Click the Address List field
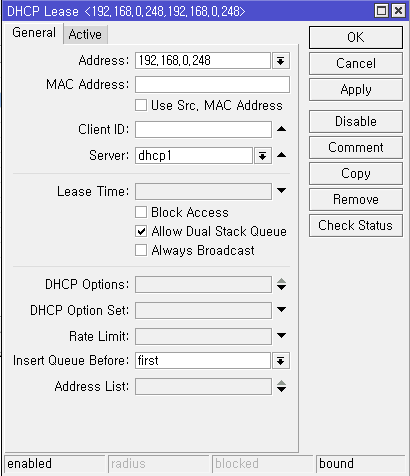Image resolution: width=410 pixels, height=476 pixels. pyautogui.click(x=203, y=387)
